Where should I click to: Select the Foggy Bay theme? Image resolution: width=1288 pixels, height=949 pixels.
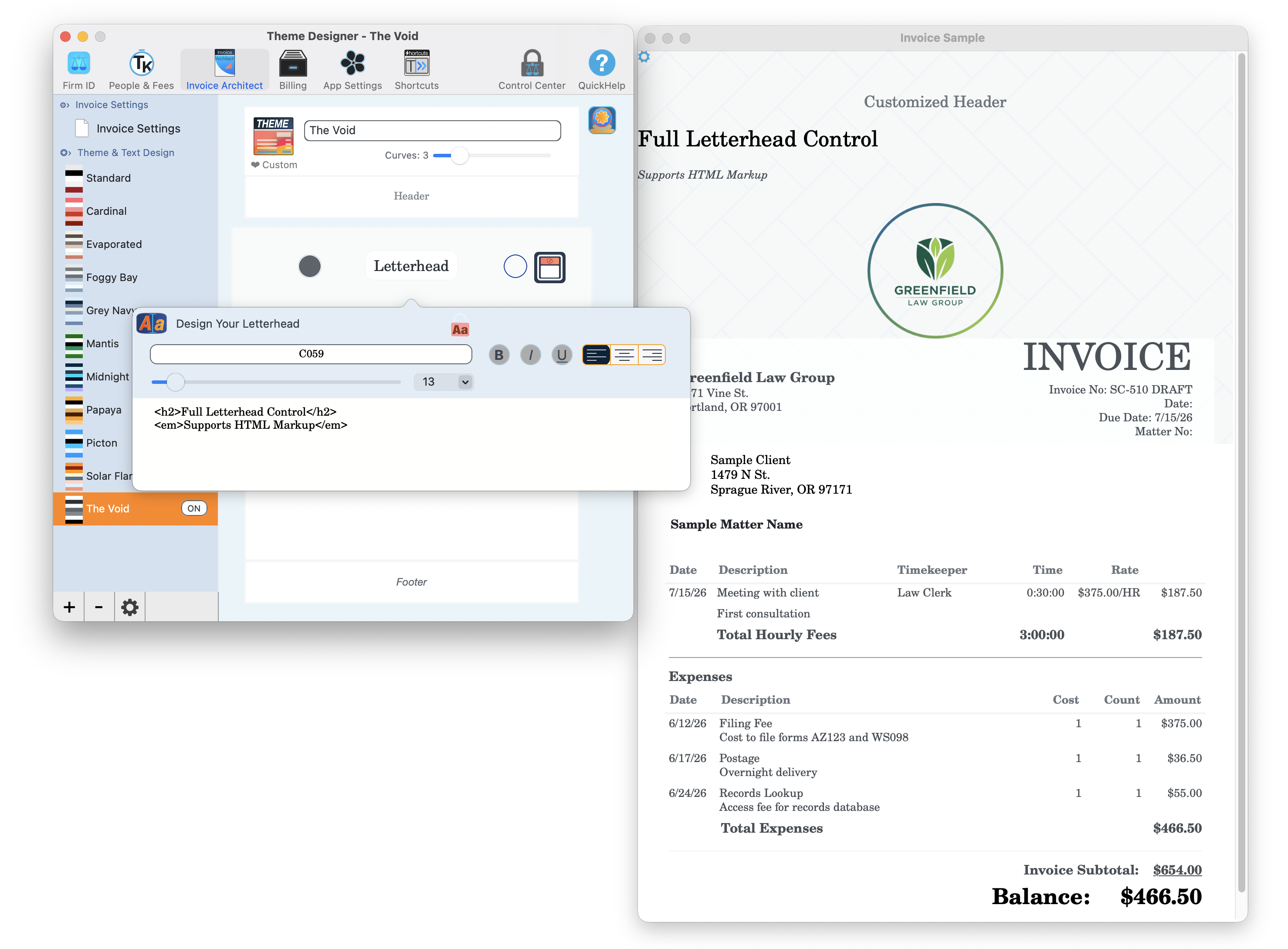[136, 278]
